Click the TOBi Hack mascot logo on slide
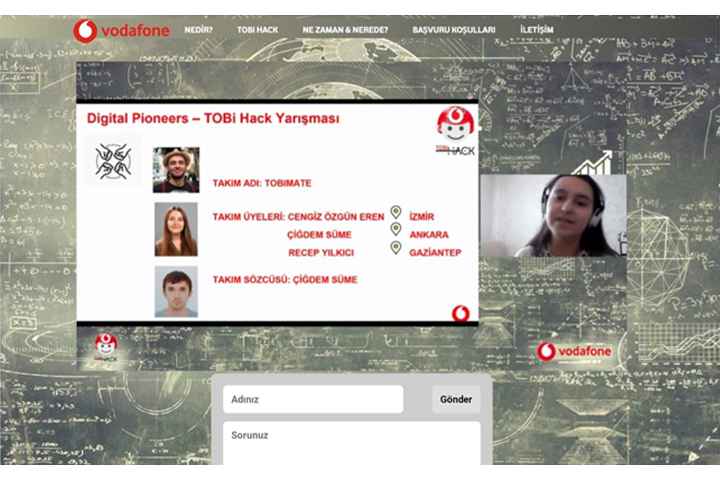Screen dimensions: 720x480 [x=455, y=130]
